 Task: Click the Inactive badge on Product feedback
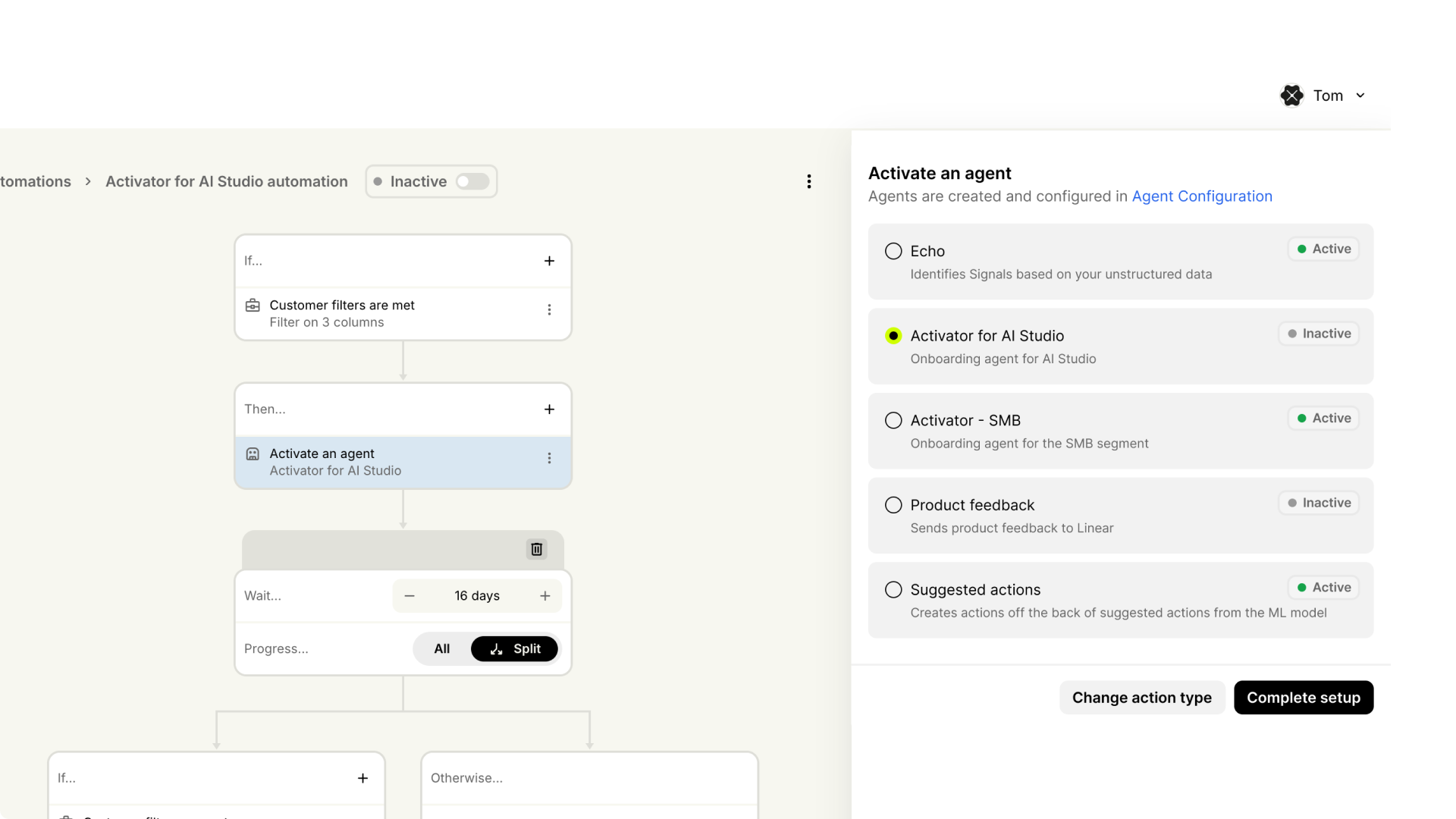click(x=1319, y=503)
